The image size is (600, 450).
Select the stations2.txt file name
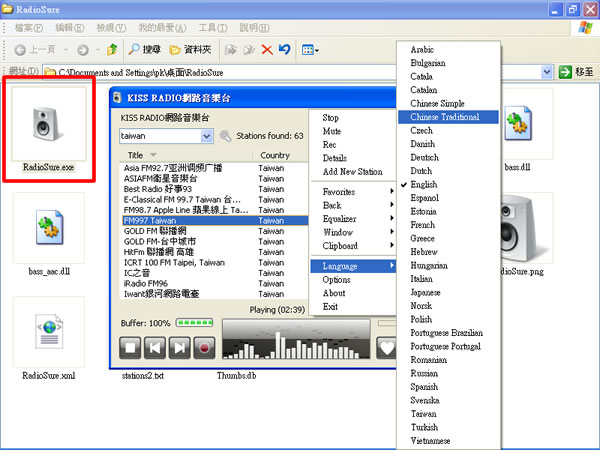pyautogui.click(x=143, y=376)
